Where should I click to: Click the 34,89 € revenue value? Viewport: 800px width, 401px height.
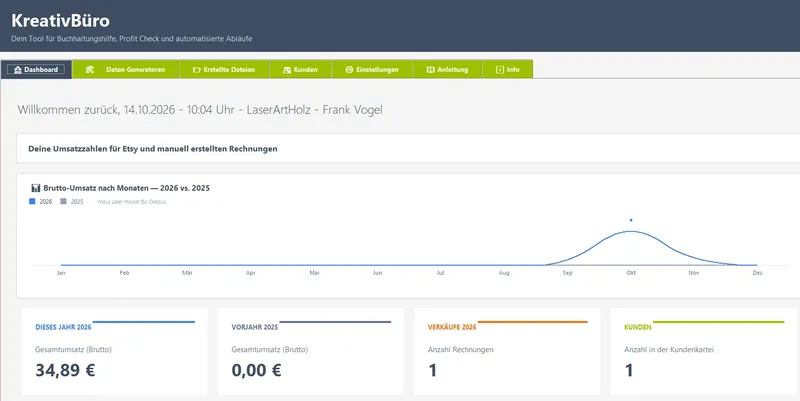click(65, 370)
